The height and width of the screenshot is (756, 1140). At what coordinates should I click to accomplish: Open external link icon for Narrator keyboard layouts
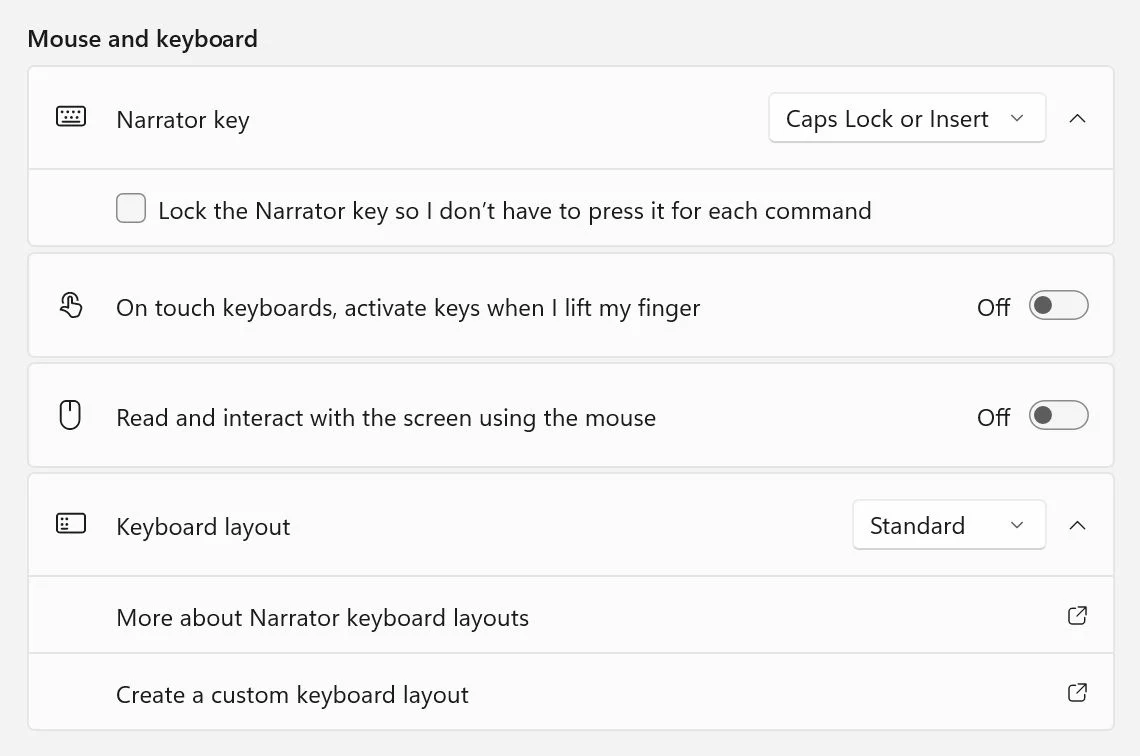coord(1077,616)
